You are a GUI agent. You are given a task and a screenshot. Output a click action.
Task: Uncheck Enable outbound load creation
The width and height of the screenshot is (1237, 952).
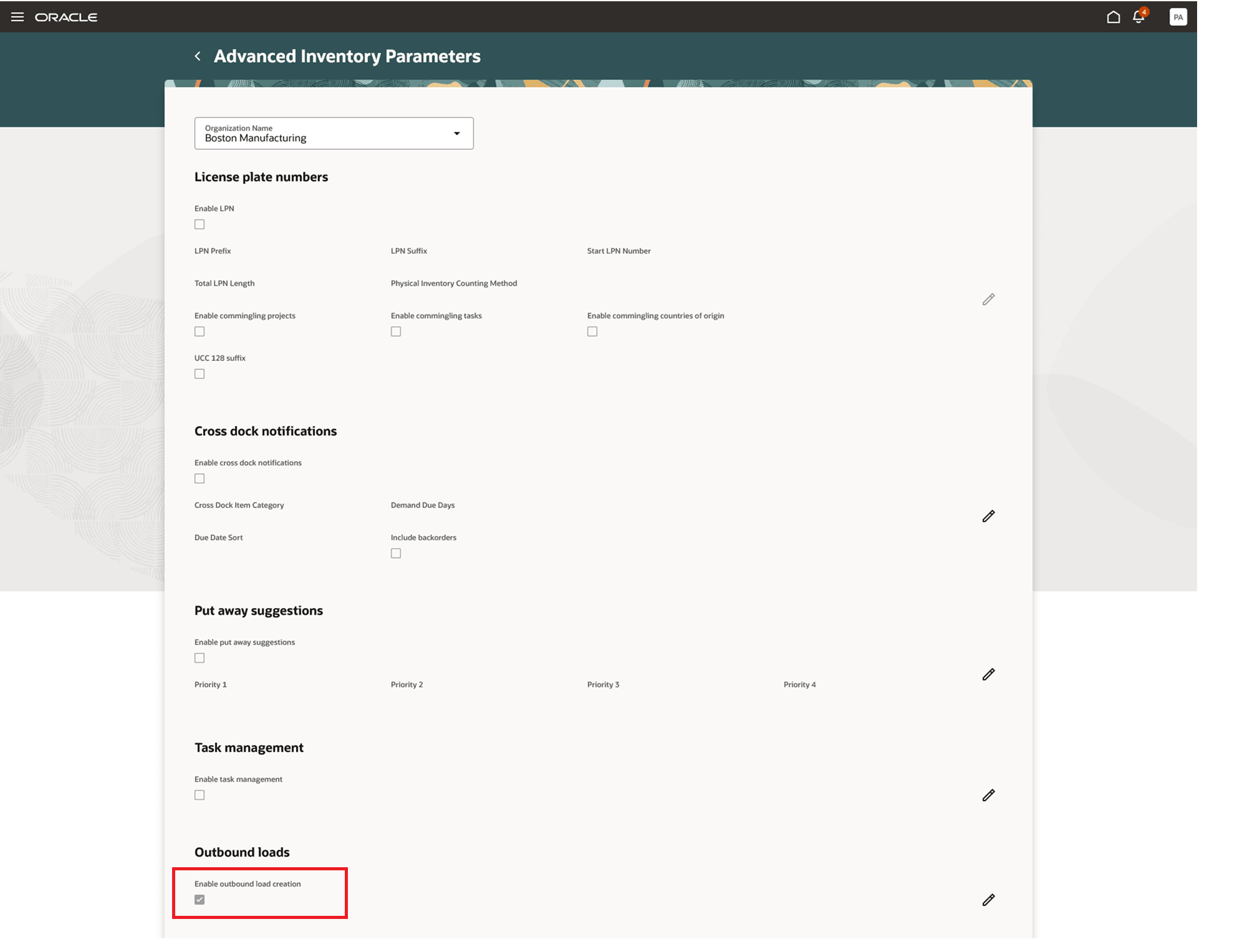pyautogui.click(x=200, y=900)
